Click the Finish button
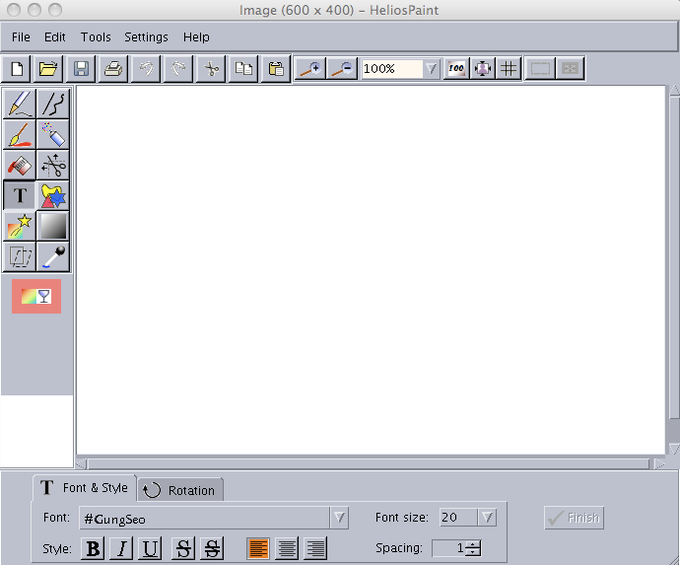Screen dimensions: 680x565 click(574, 518)
